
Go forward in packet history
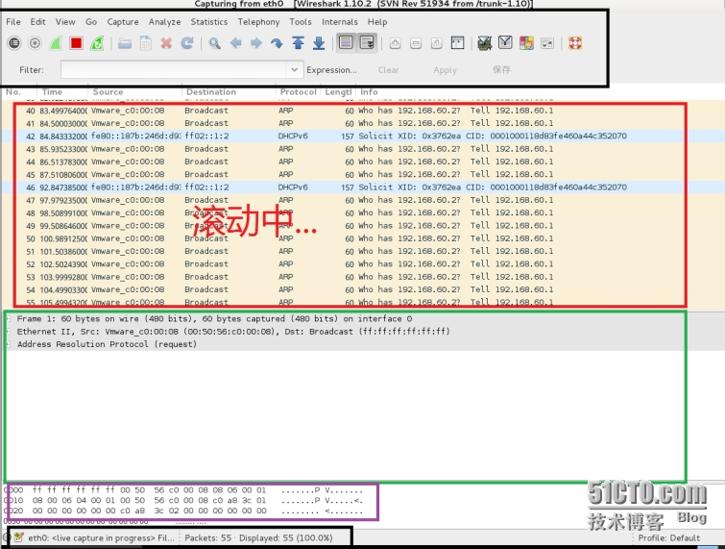click(x=256, y=43)
